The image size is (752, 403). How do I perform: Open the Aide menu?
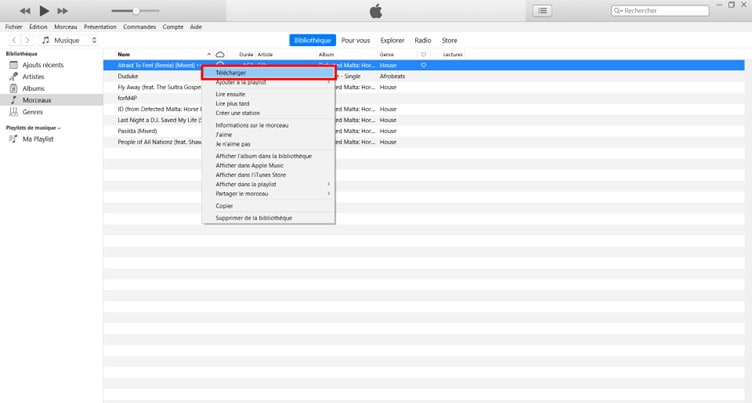pyautogui.click(x=196, y=27)
